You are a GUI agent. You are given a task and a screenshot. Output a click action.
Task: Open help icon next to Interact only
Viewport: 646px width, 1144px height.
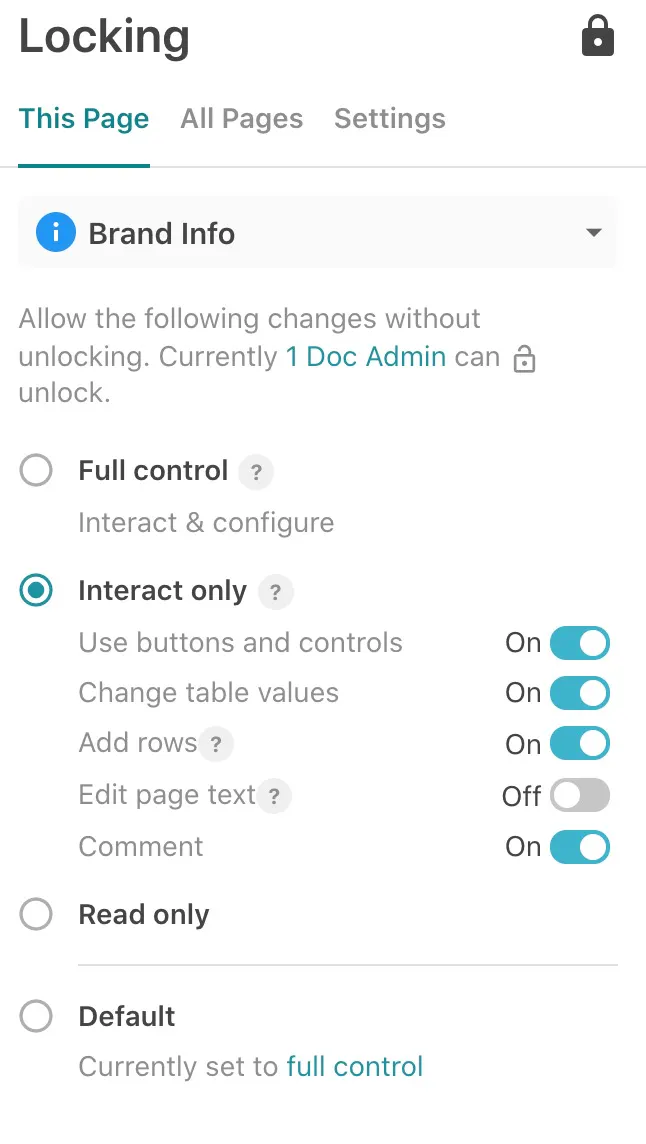[x=275, y=592]
